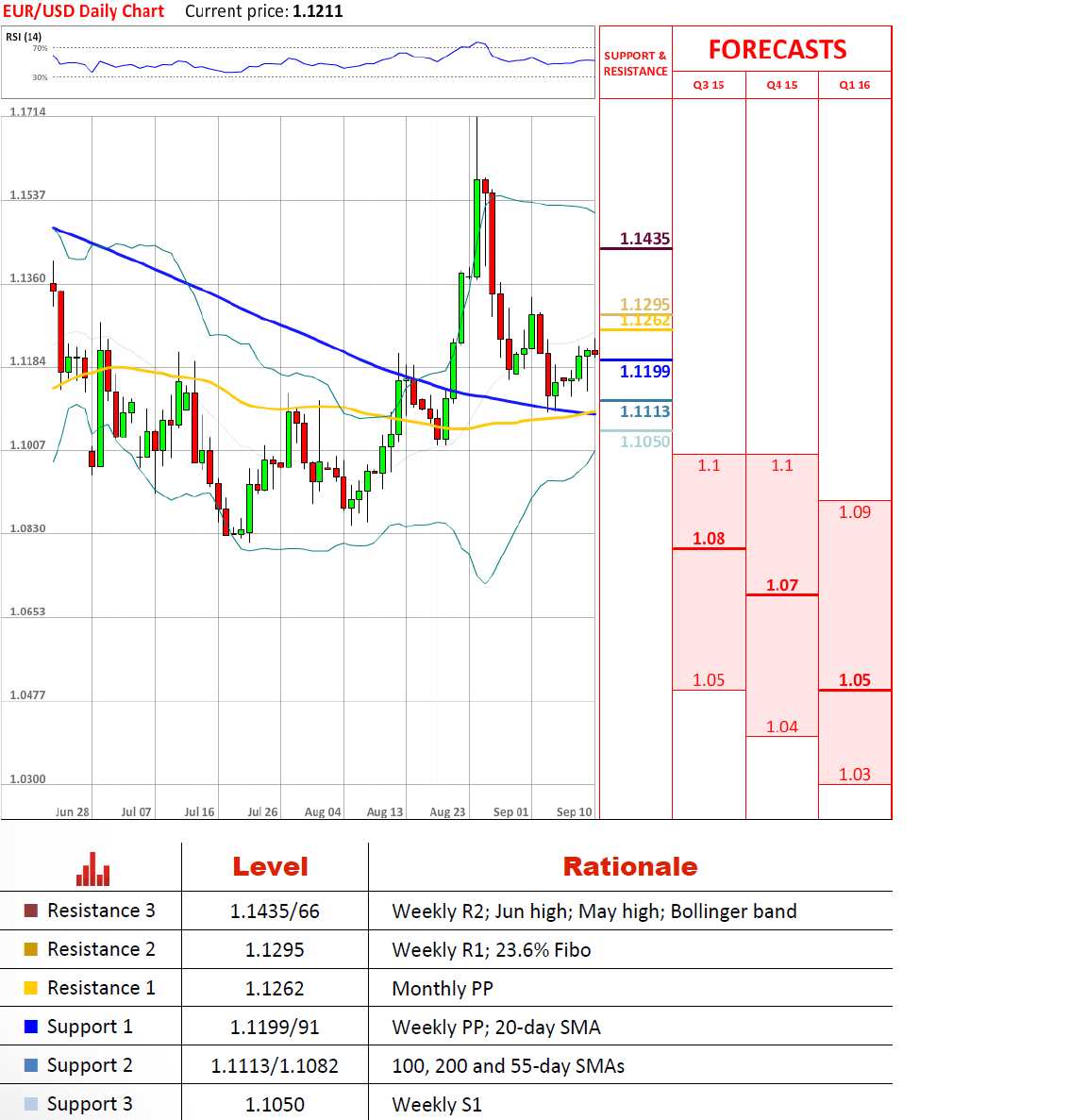Image resolution: width=1087 pixels, height=1120 pixels.
Task: Select the Q3 15 forecast column header
Action: point(709,85)
